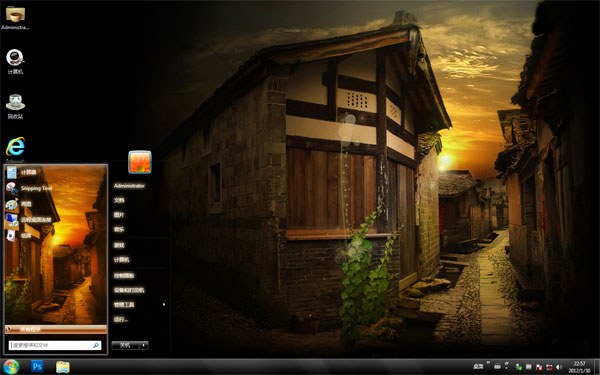This screenshot has height=375, width=600.
Task: Click the green safely remove hardware icon
Action: tap(519, 367)
